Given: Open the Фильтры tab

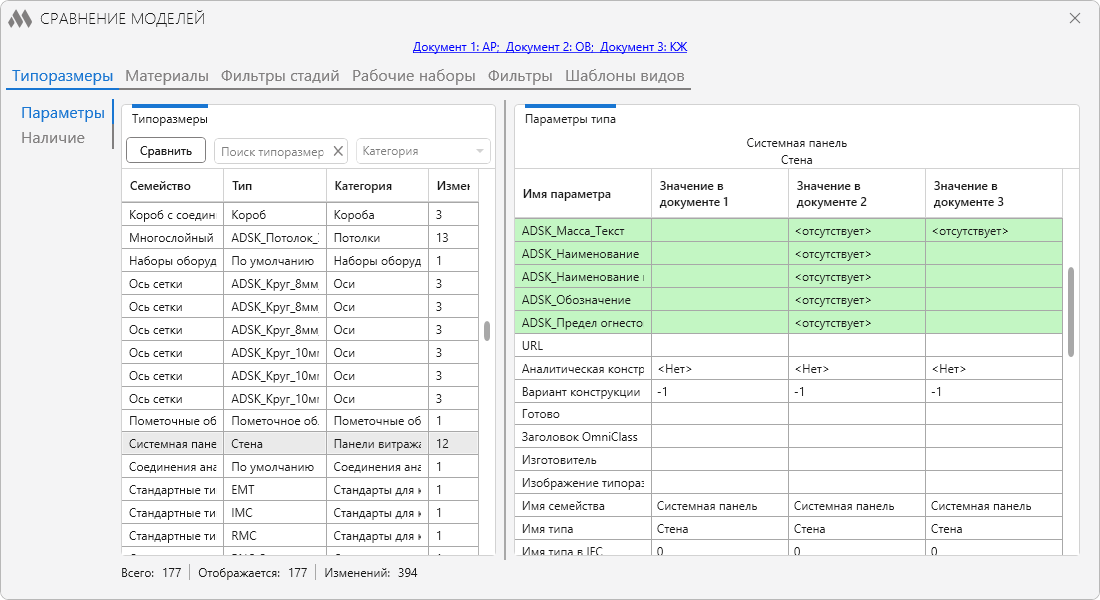Looking at the screenshot, I should pyautogui.click(x=520, y=76).
